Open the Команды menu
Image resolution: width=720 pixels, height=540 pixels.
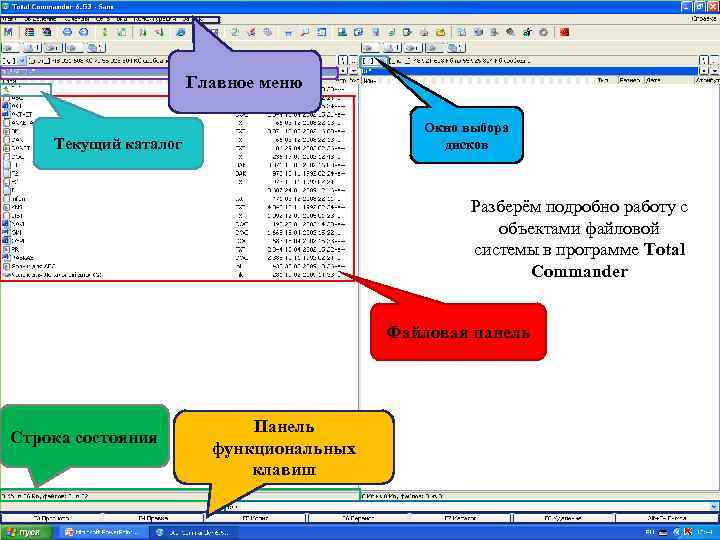point(76,20)
